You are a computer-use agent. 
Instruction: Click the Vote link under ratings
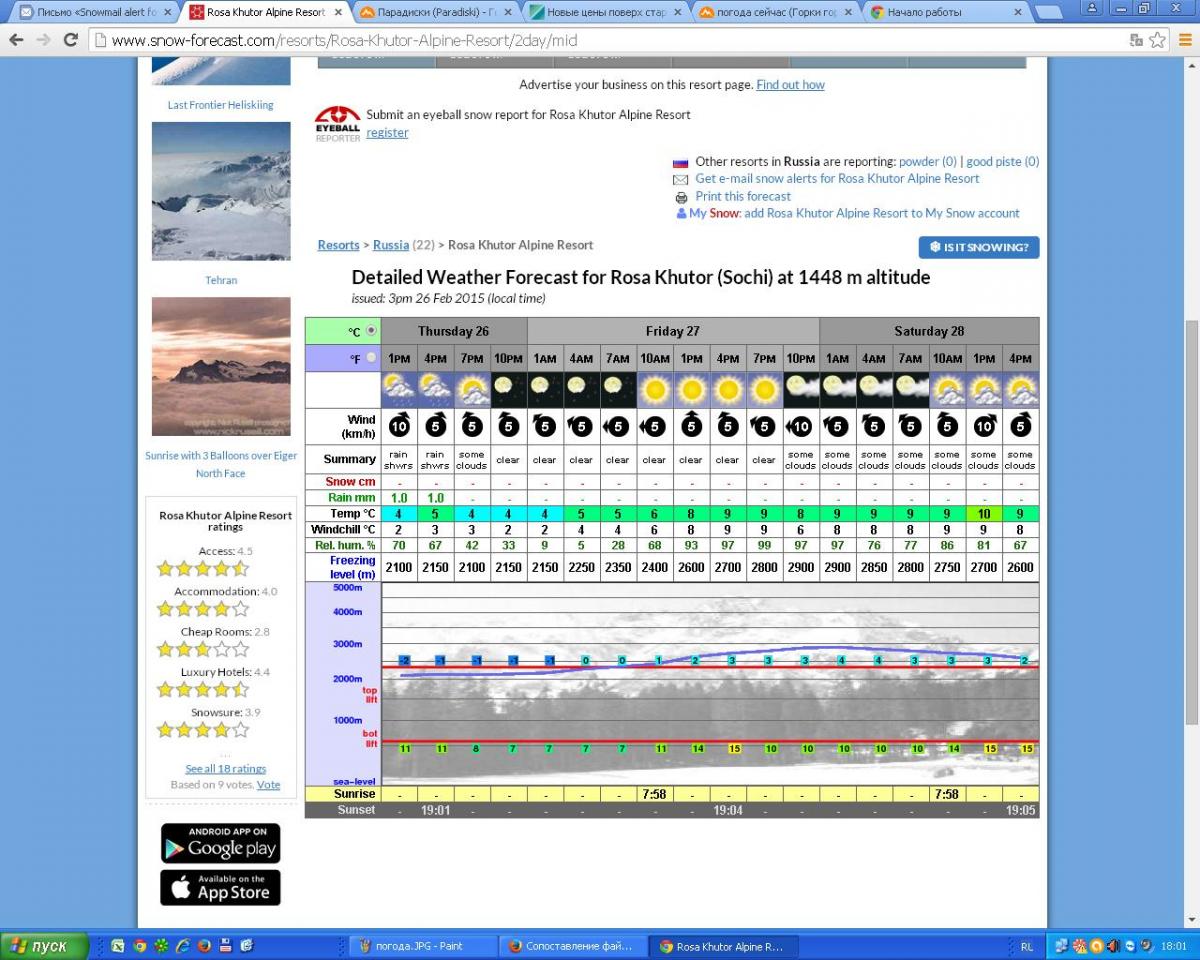268,785
